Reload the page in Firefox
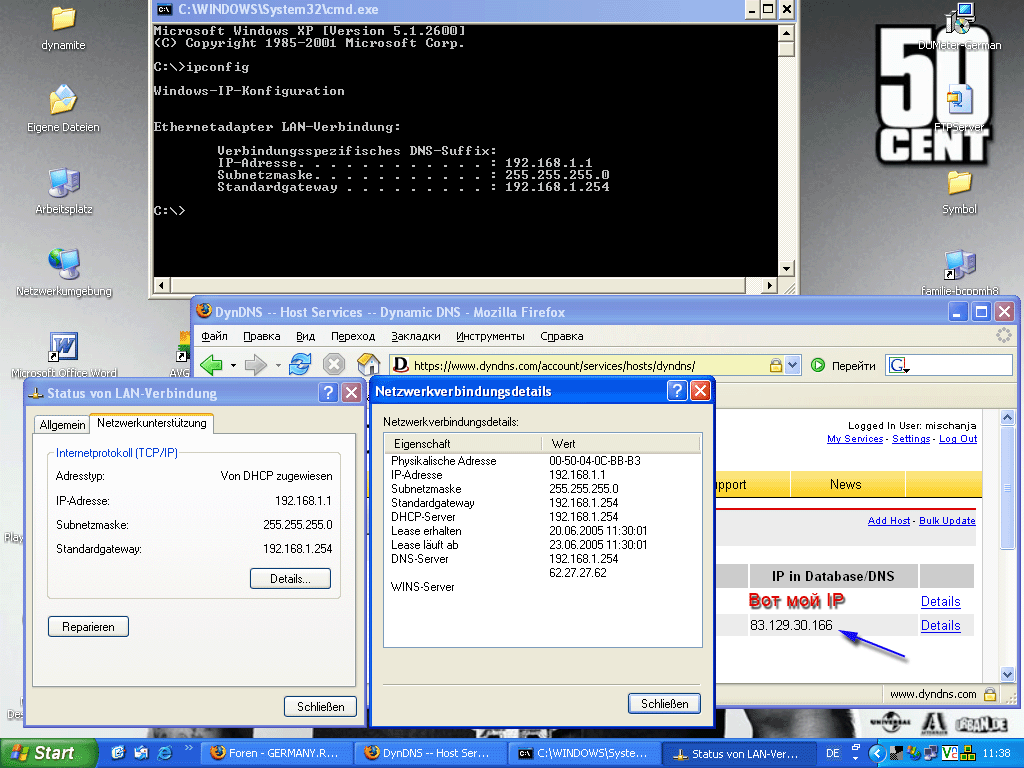 (300, 364)
